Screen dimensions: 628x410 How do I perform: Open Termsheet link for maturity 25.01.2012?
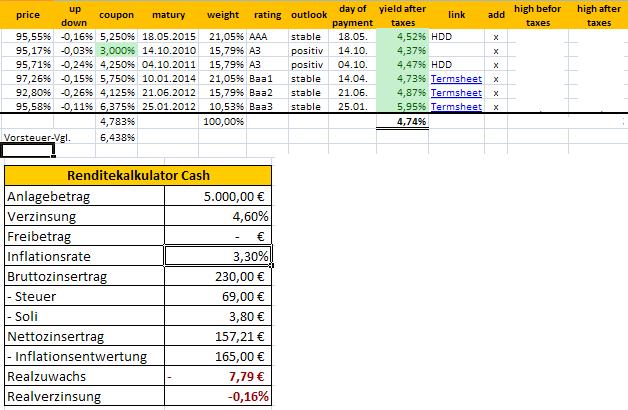click(x=450, y=105)
